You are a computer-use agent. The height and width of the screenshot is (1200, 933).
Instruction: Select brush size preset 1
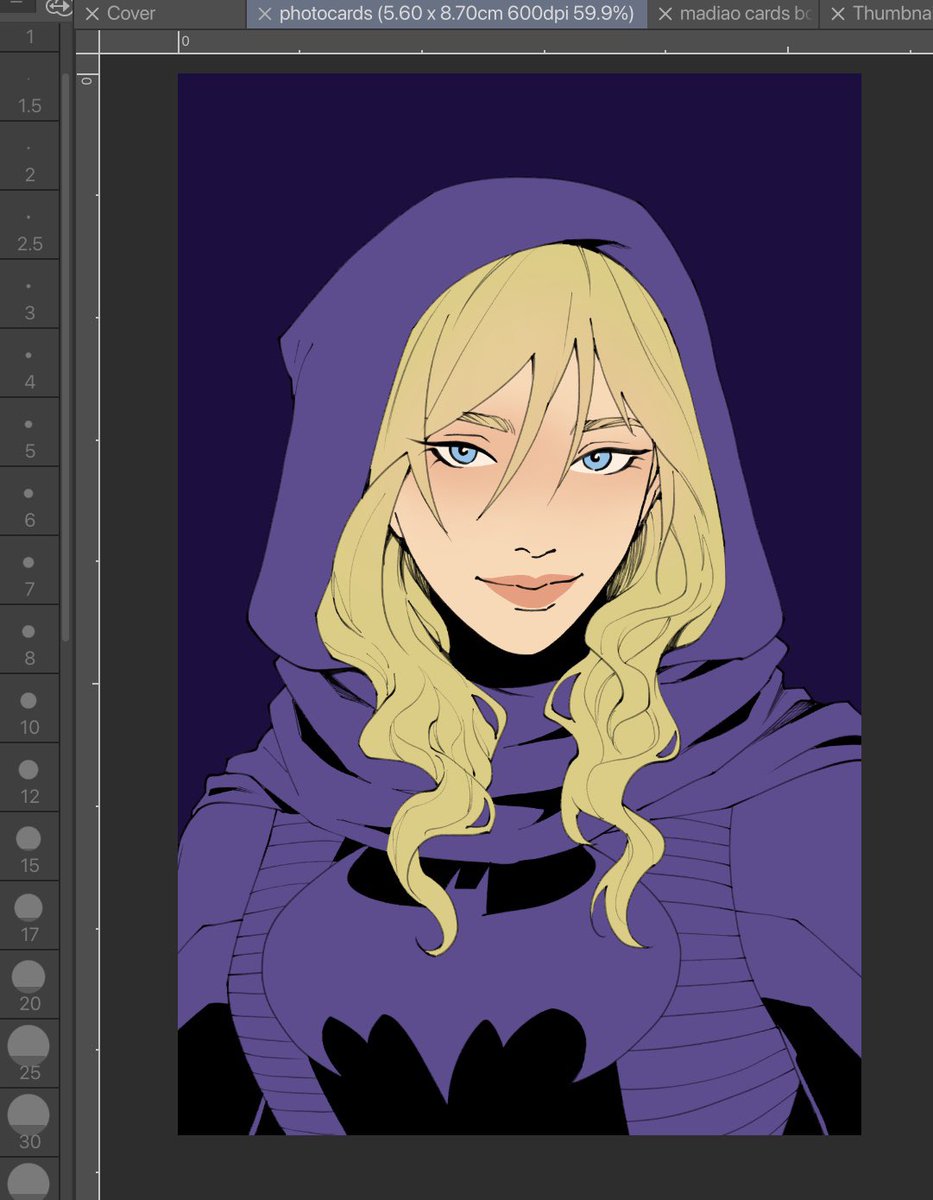30,38
